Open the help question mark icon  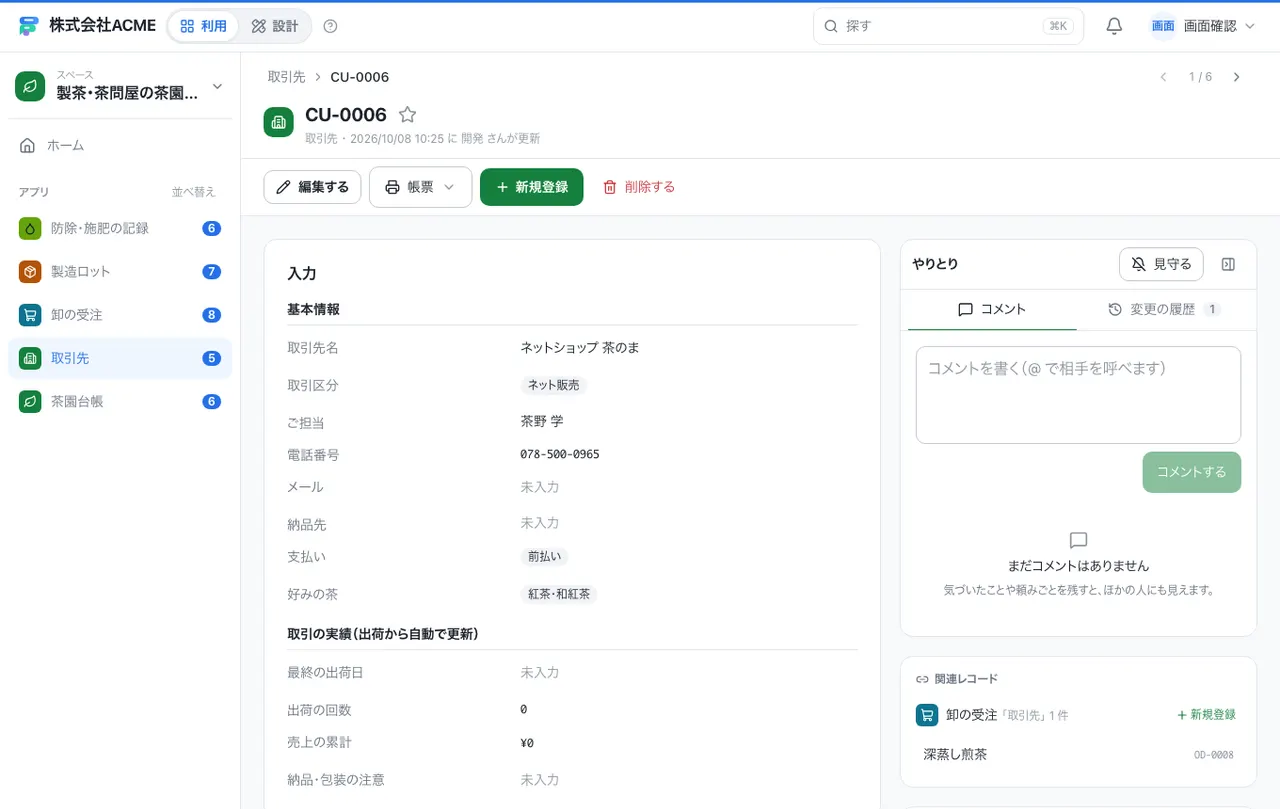(x=331, y=26)
